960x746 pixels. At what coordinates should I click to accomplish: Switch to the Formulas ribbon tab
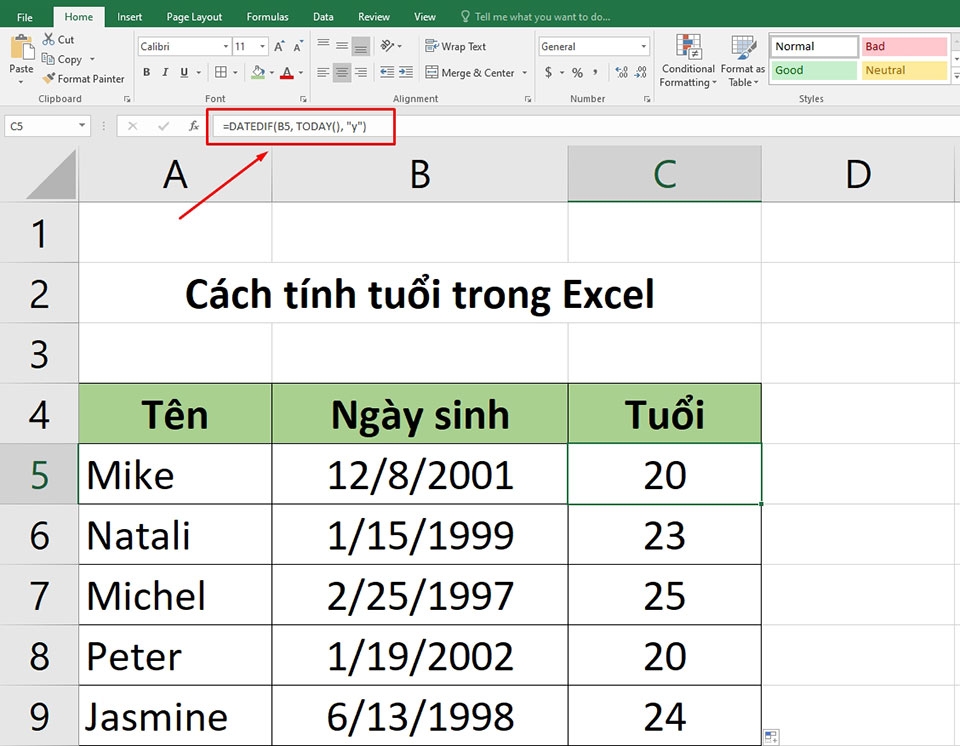click(267, 16)
